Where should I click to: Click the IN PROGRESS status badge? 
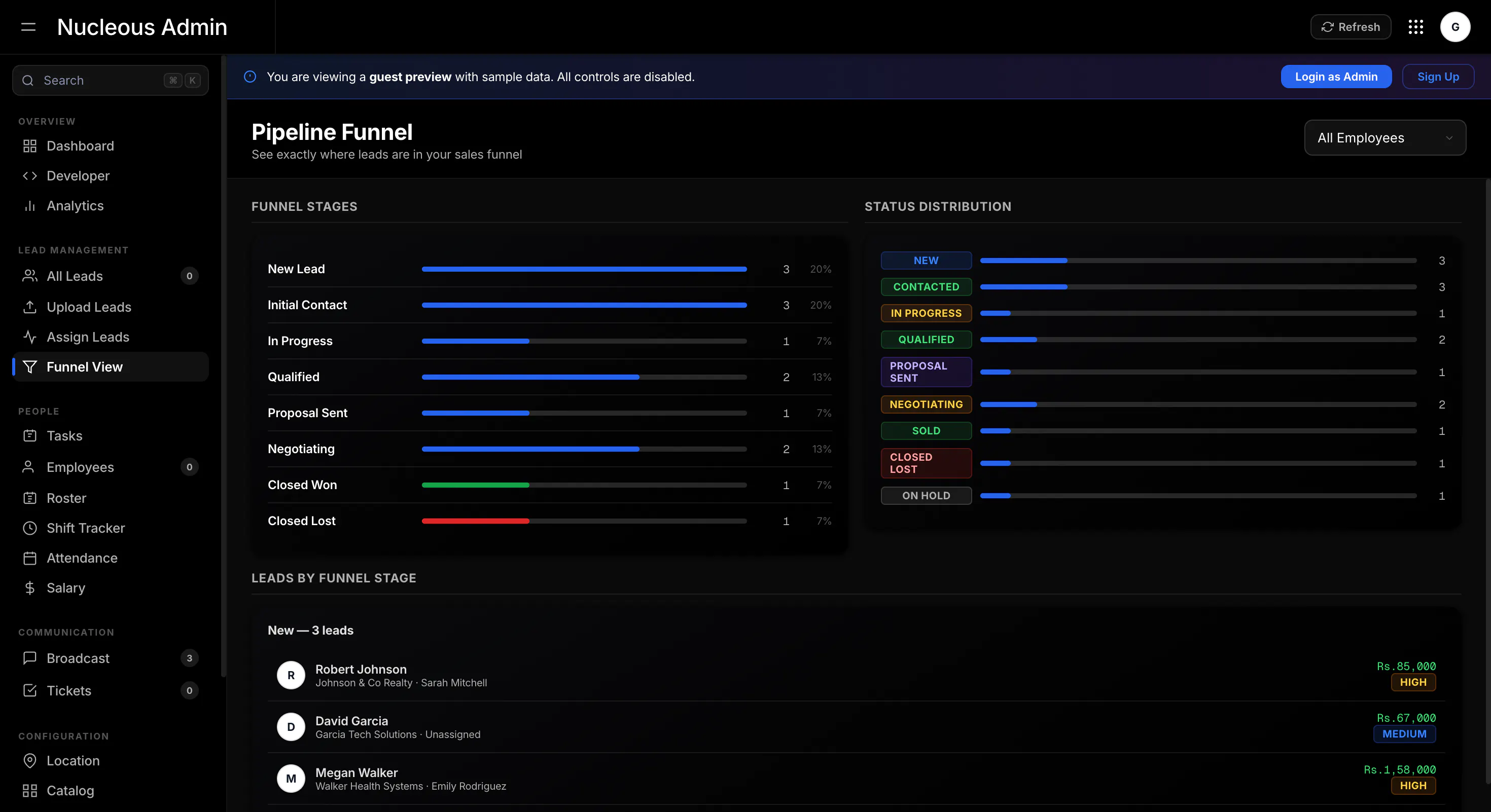pos(926,313)
